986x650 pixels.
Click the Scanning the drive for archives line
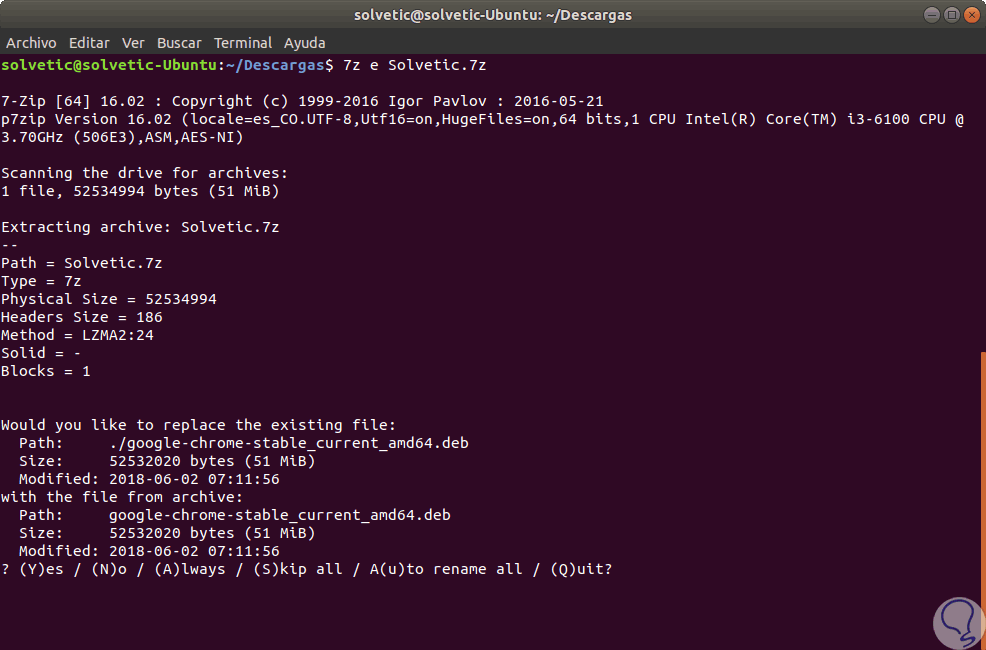[x=144, y=173]
